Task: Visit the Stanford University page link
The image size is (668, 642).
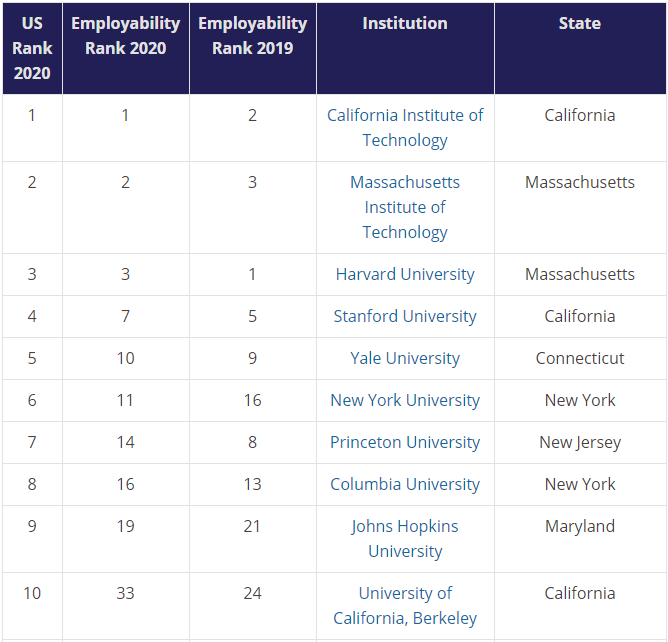Action: coord(405,316)
